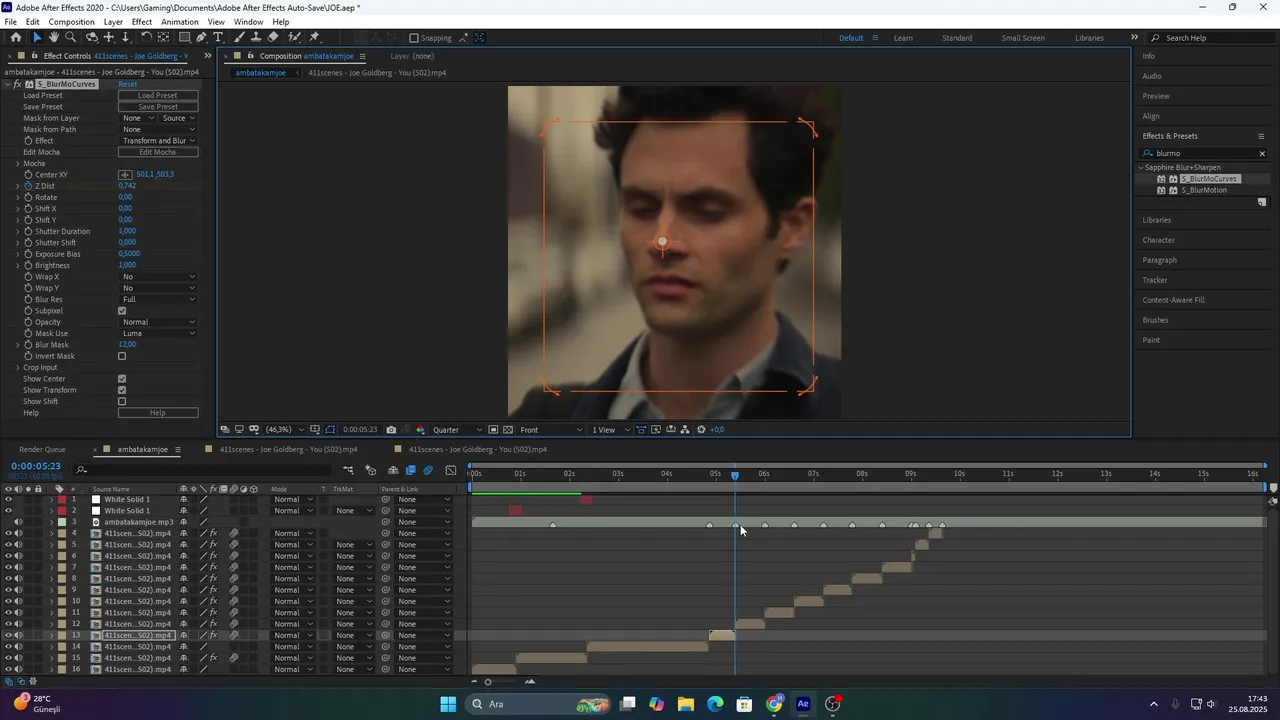Click the Help button in Effect Controls

(x=158, y=413)
